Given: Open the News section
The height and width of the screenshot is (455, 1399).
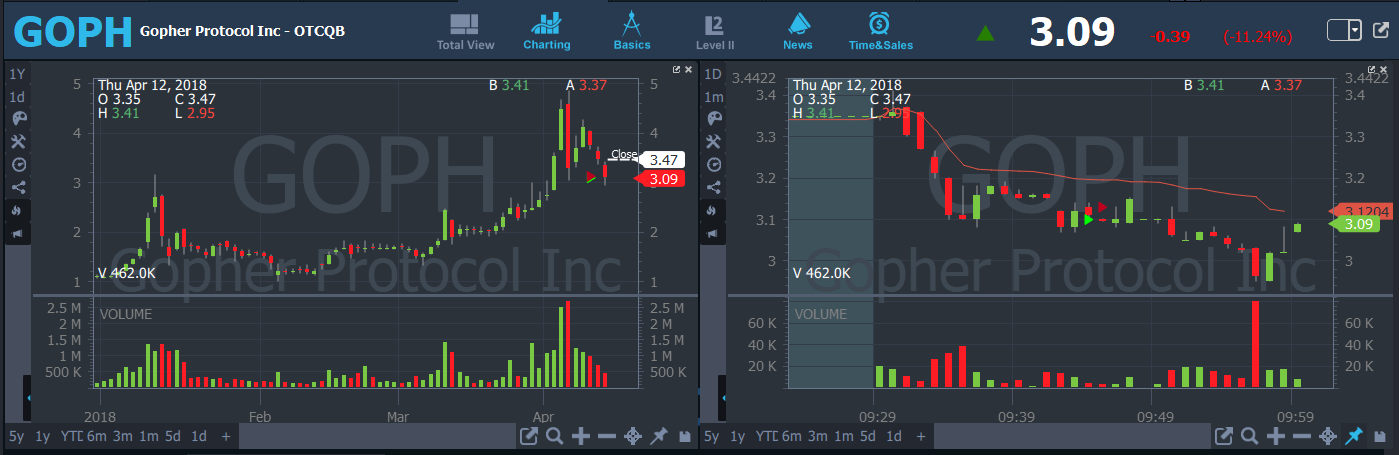Looking at the screenshot, I should click(798, 32).
